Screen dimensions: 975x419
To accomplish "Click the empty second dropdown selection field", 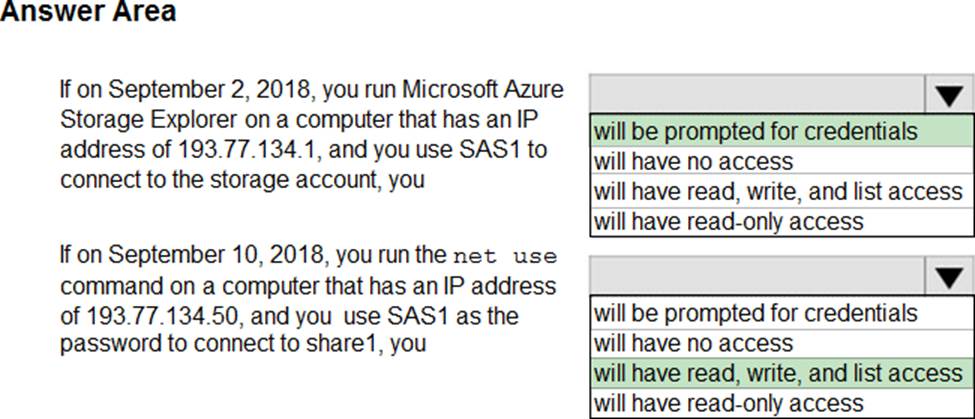I will [757, 276].
